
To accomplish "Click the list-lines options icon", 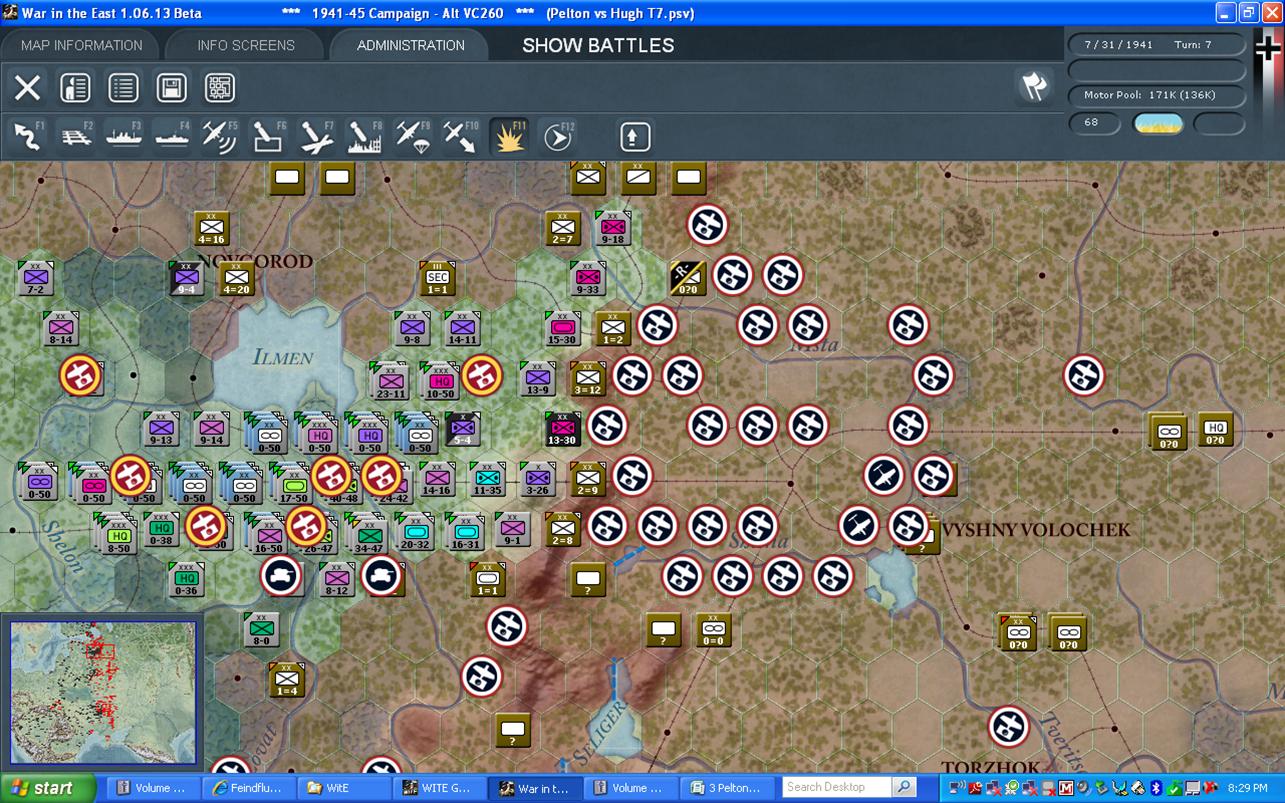I will point(123,88).
